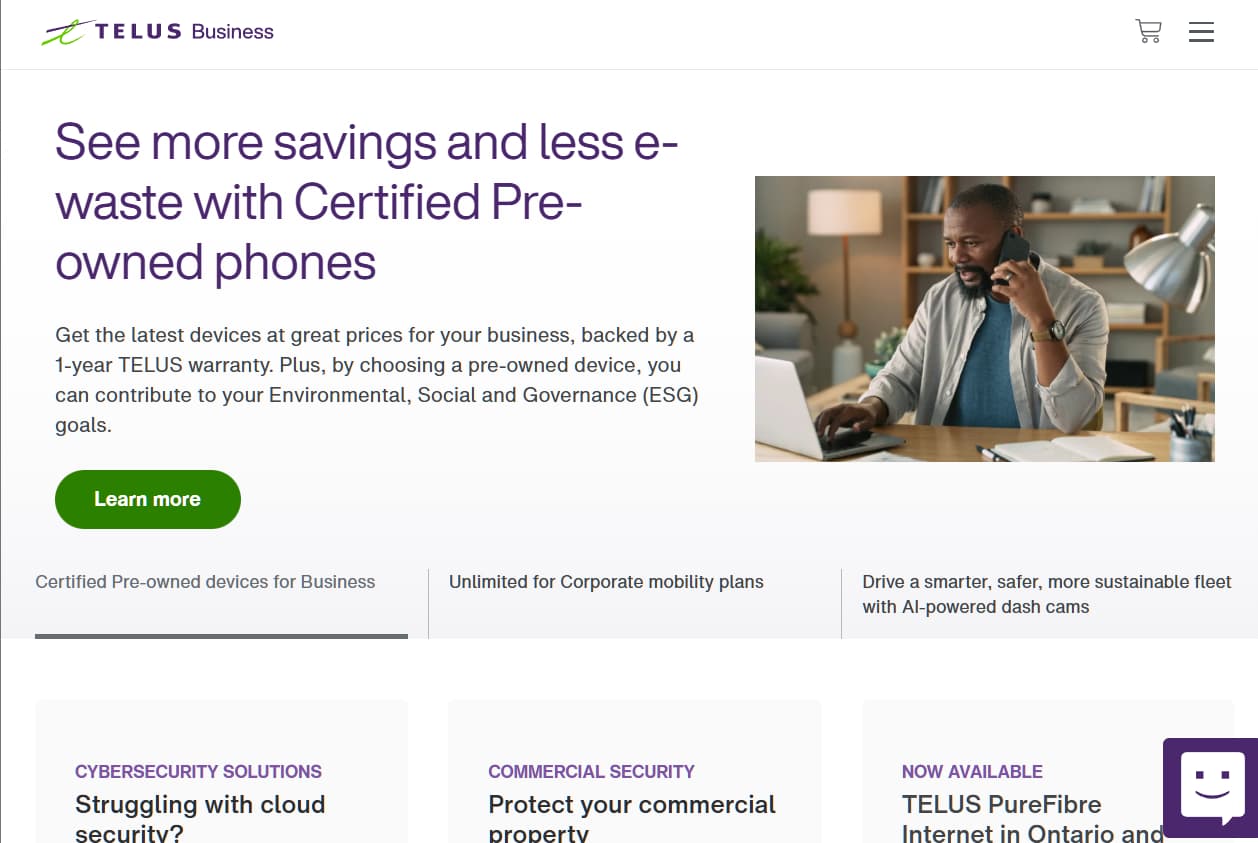Viewport: 1258px width, 843px height.
Task: Click the Cybersecurity Solutions category label
Action: click(x=198, y=772)
